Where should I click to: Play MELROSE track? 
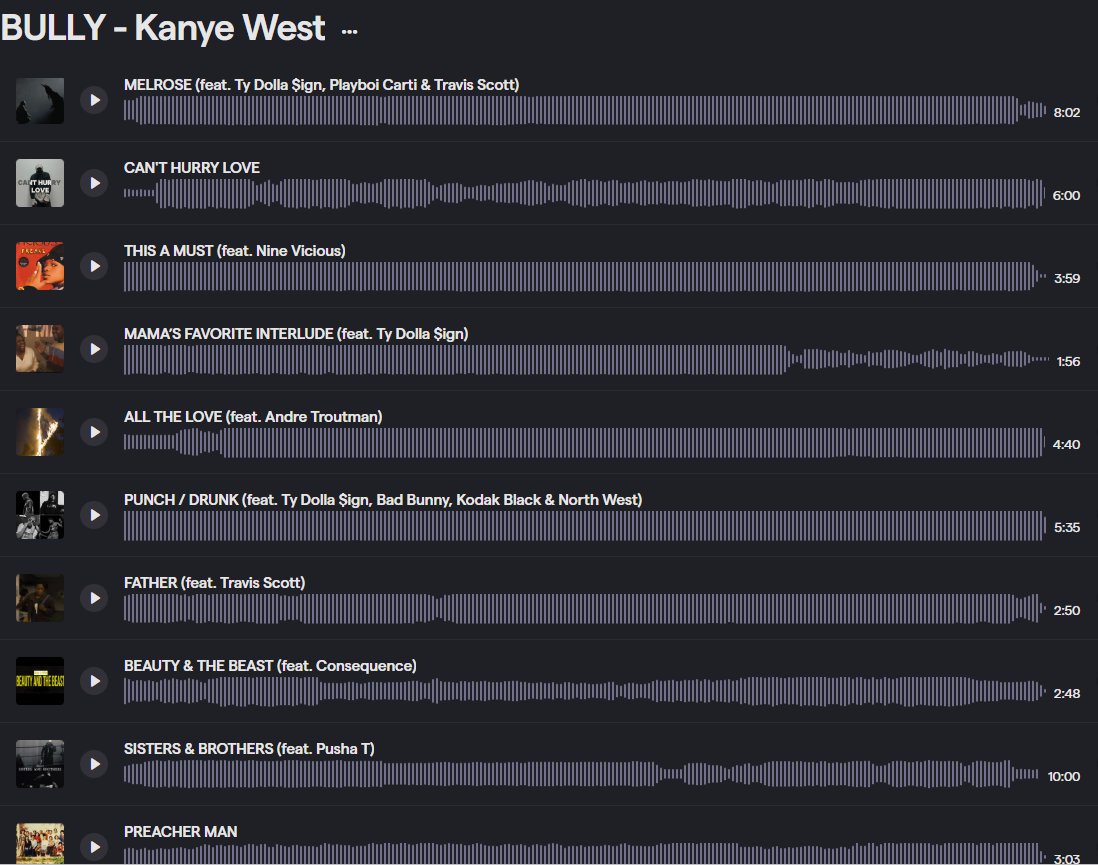click(94, 100)
